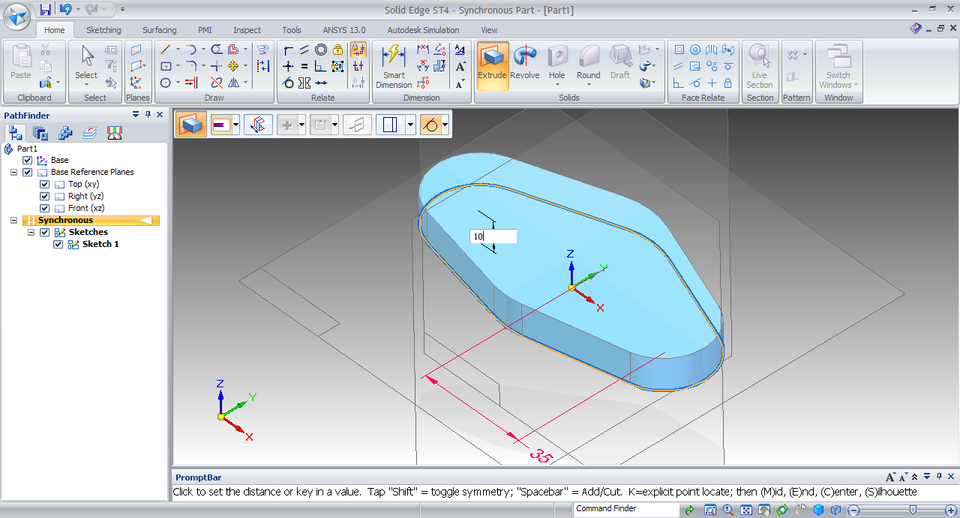Activate the Smart Dimension tool
The width and height of the screenshot is (960, 518).
tap(394, 66)
